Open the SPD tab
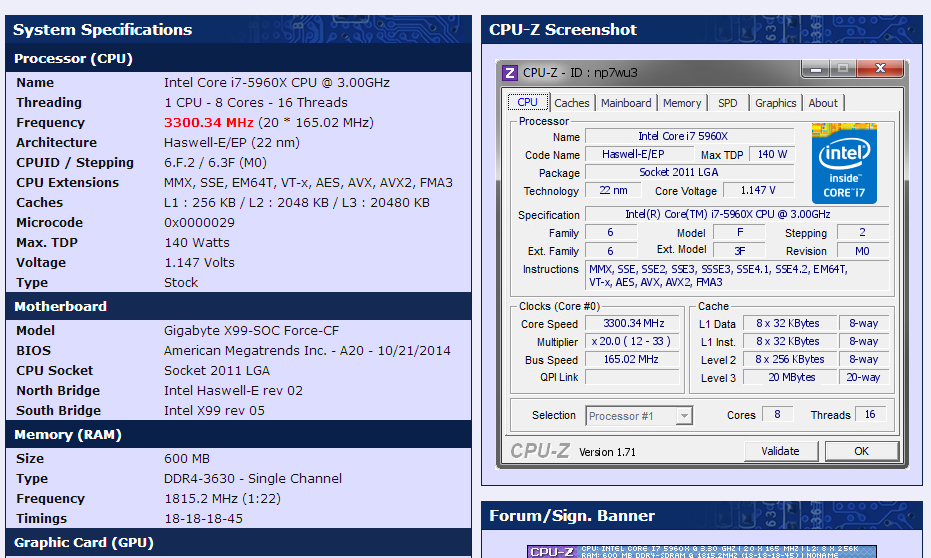The image size is (931, 558). (x=727, y=103)
